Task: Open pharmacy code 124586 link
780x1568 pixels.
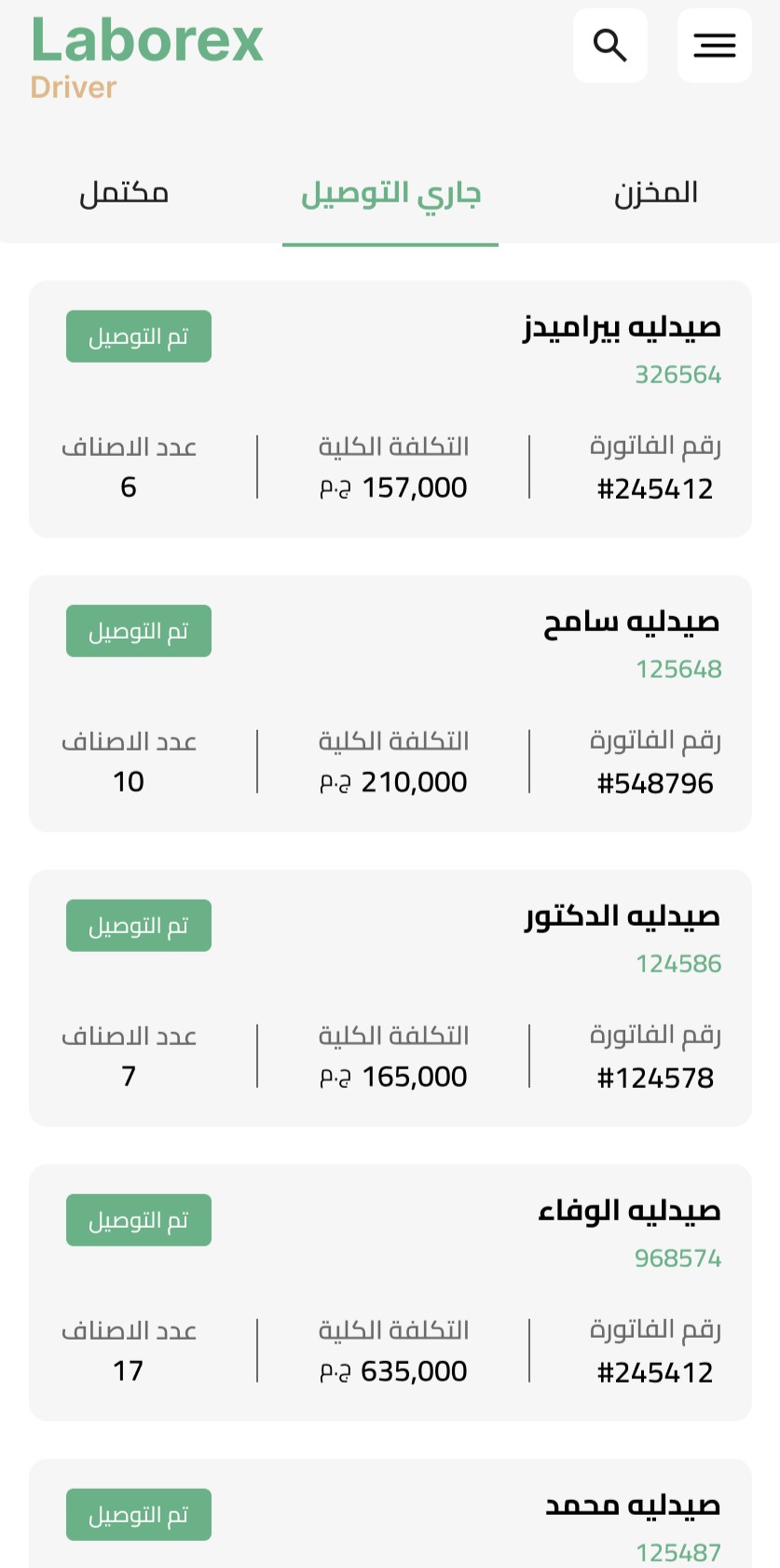Action: [x=678, y=964]
